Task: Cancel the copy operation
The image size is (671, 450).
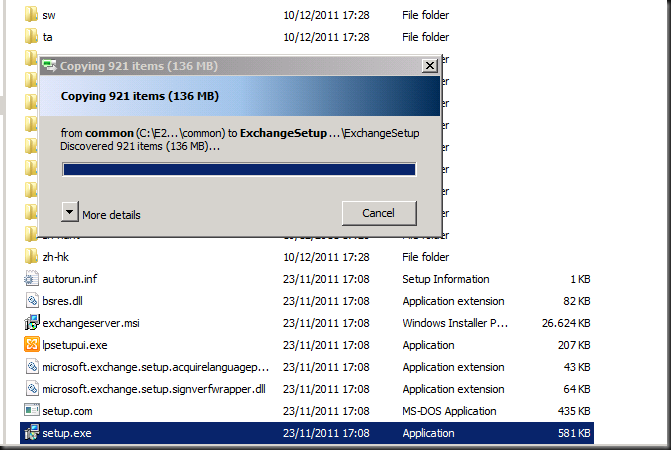Action: coord(379,213)
